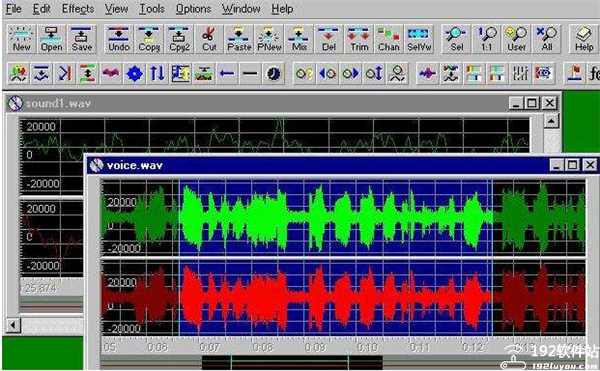Open the Help book icon
600x371 pixels.
click(584, 39)
